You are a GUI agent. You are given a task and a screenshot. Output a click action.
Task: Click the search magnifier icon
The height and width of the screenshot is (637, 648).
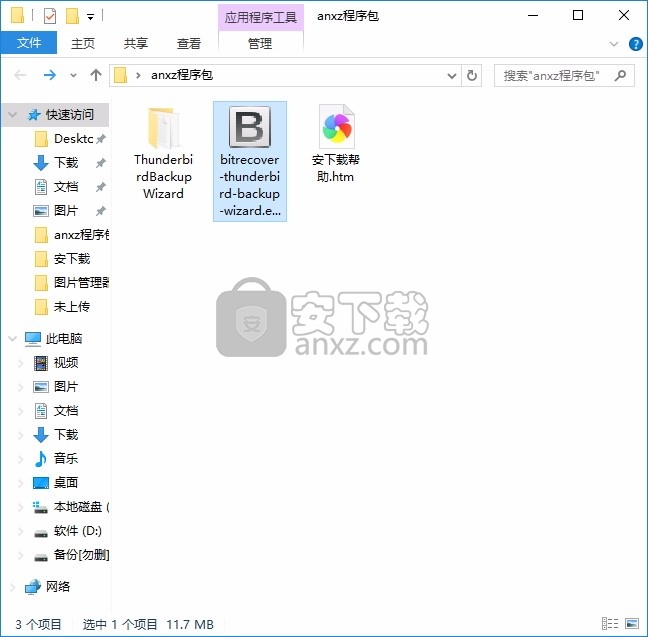[620, 76]
